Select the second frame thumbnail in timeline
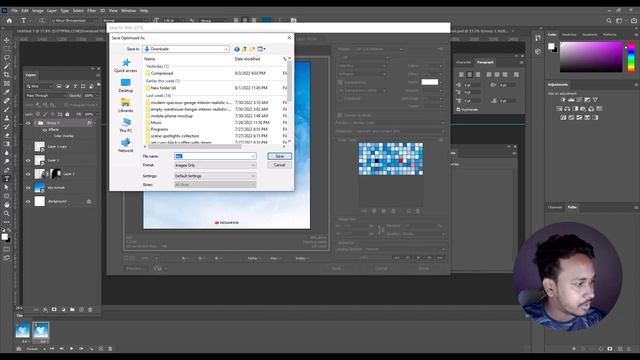 click(41, 330)
